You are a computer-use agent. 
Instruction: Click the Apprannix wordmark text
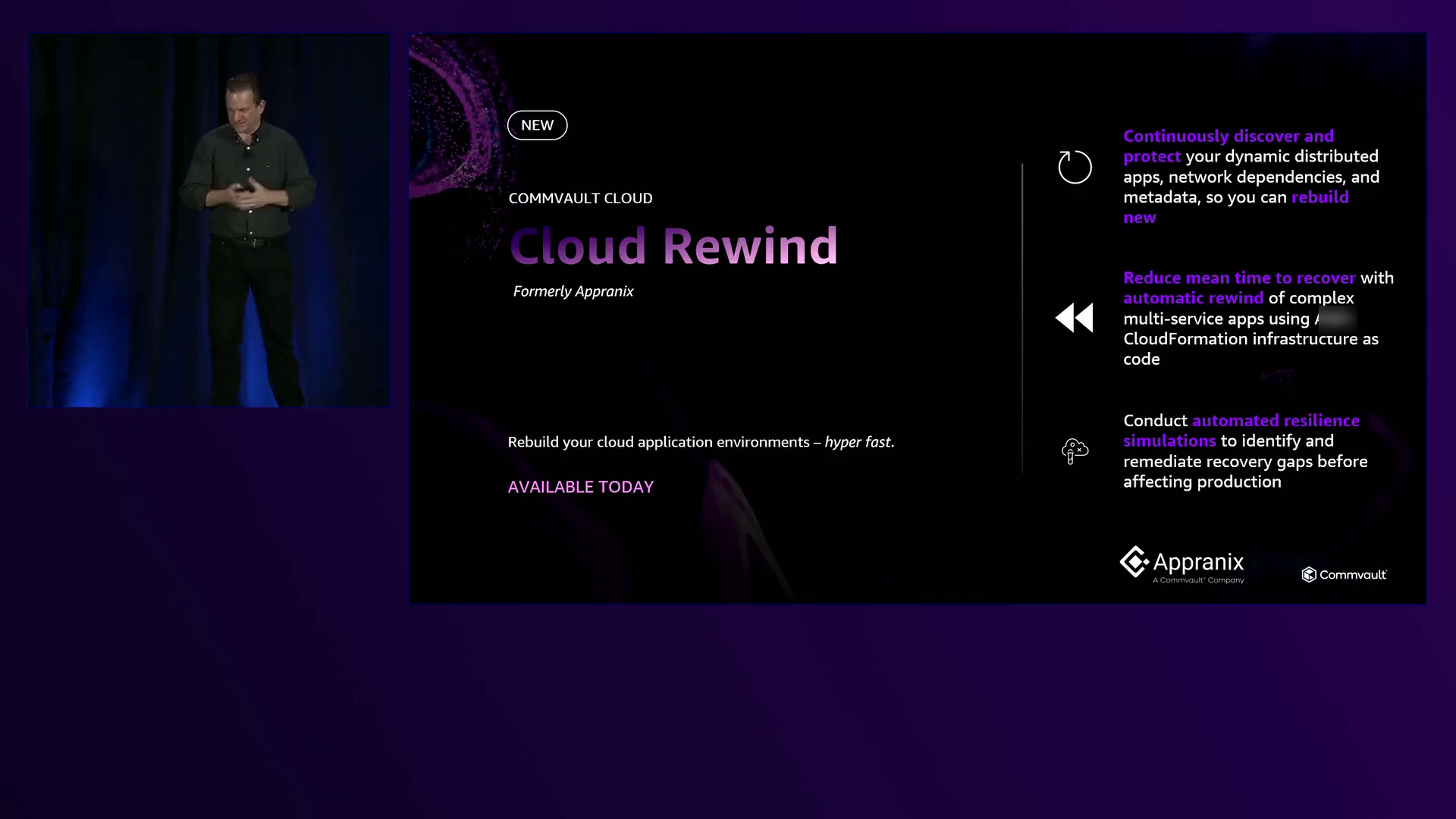1198,562
